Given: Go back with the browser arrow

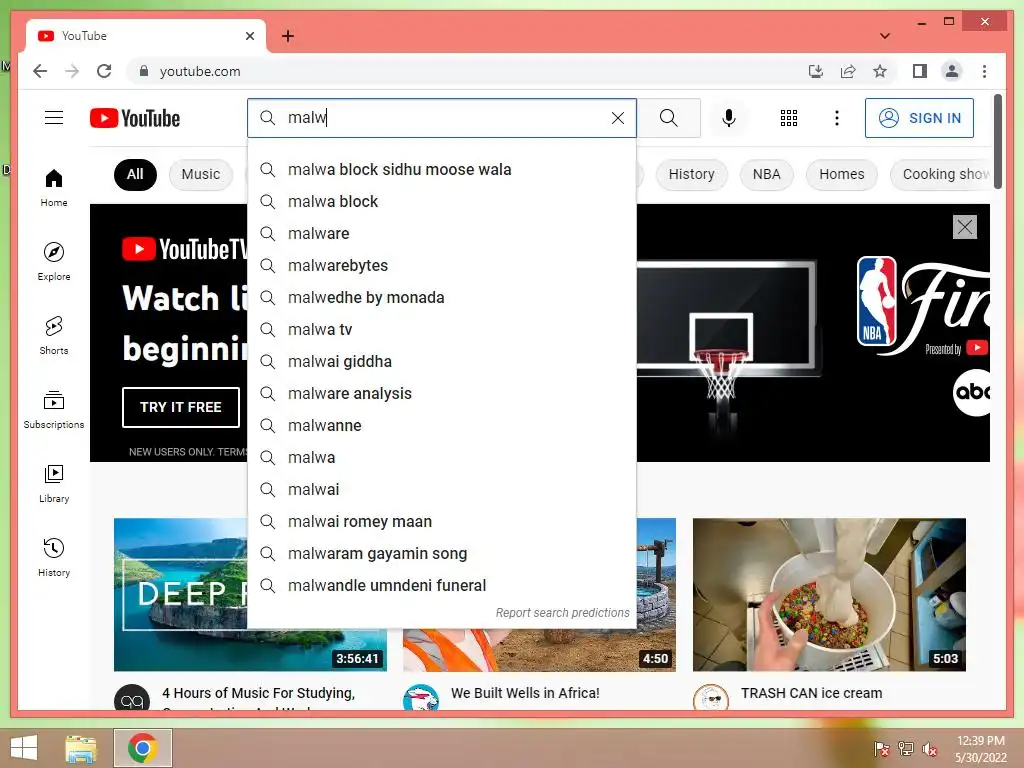Looking at the screenshot, I should pos(40,71).
